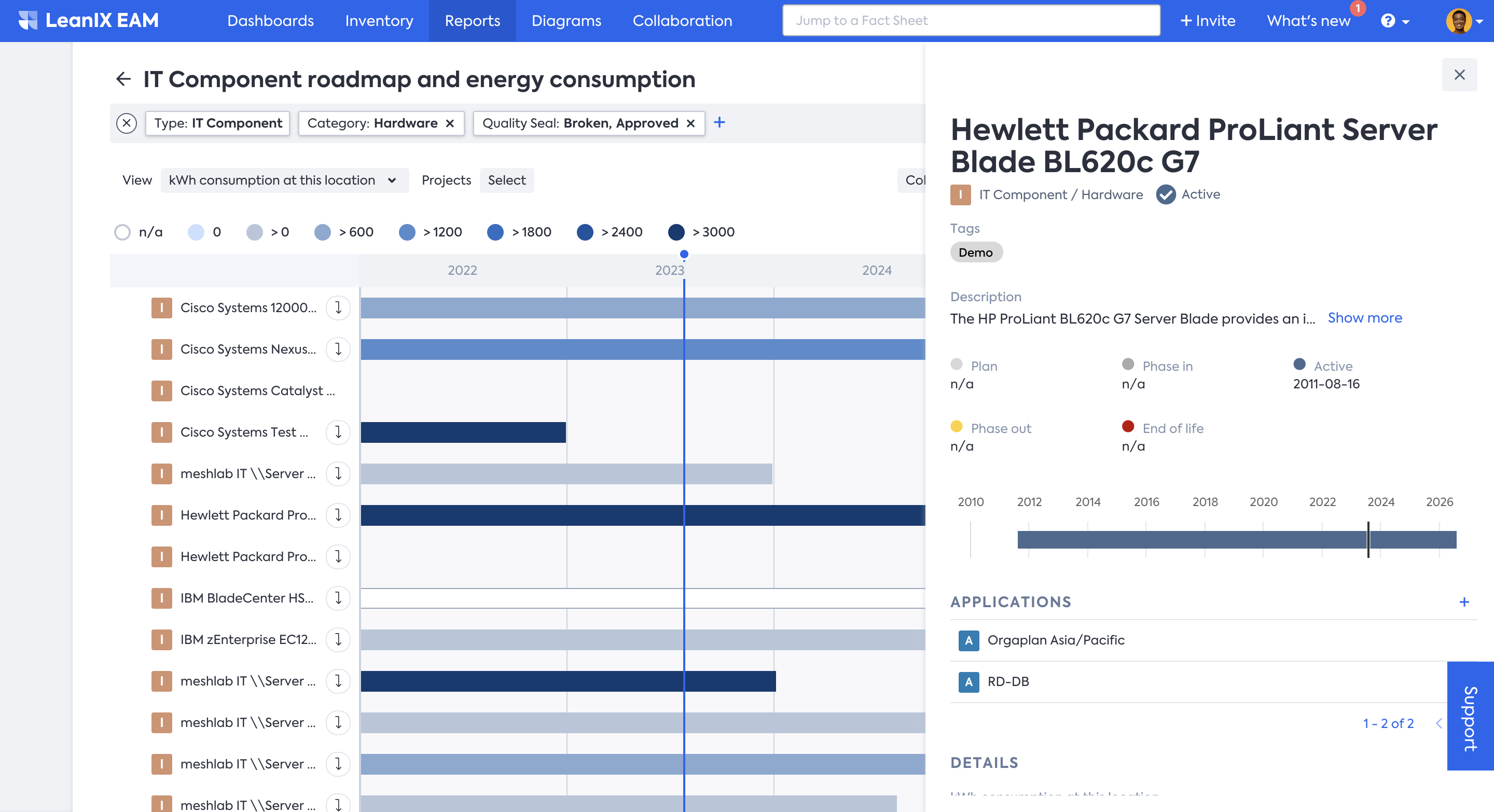Click the back arrow beside report title
Screen dimensions: 1494x812
(x=123, y=79)
